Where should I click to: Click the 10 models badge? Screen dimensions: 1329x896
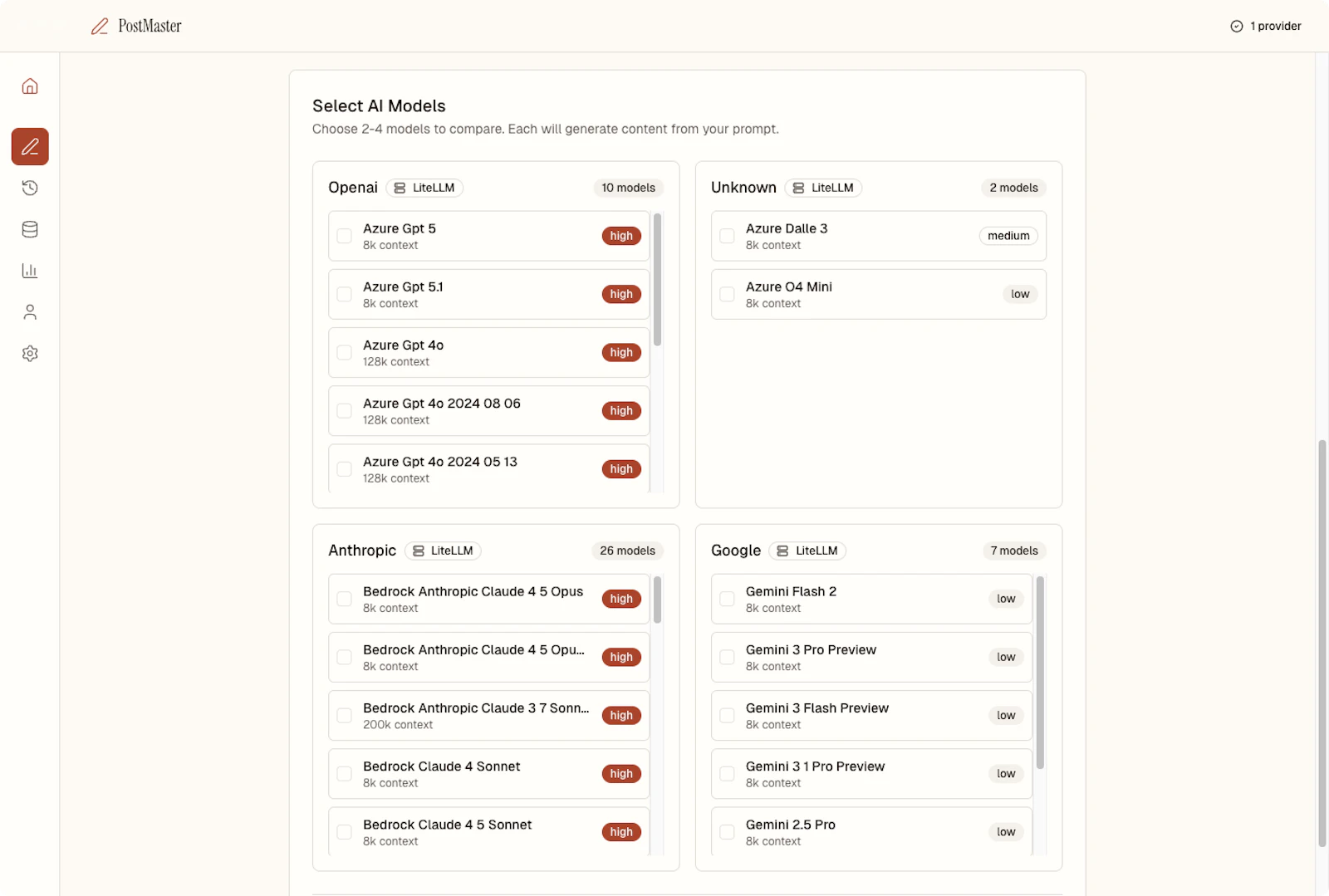628,188
